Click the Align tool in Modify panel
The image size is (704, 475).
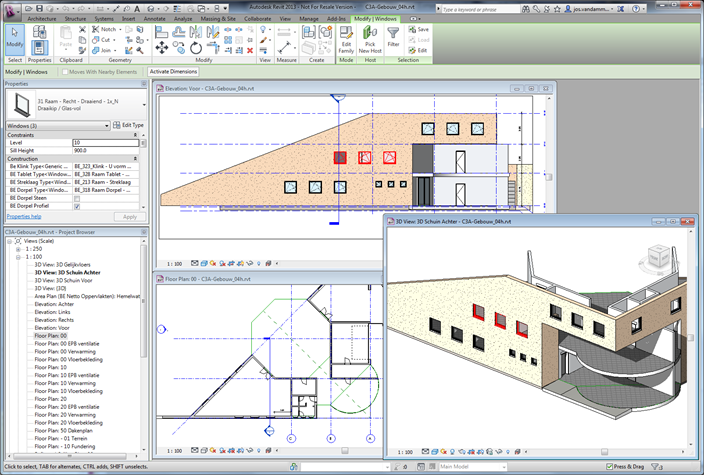click(161, 32)
